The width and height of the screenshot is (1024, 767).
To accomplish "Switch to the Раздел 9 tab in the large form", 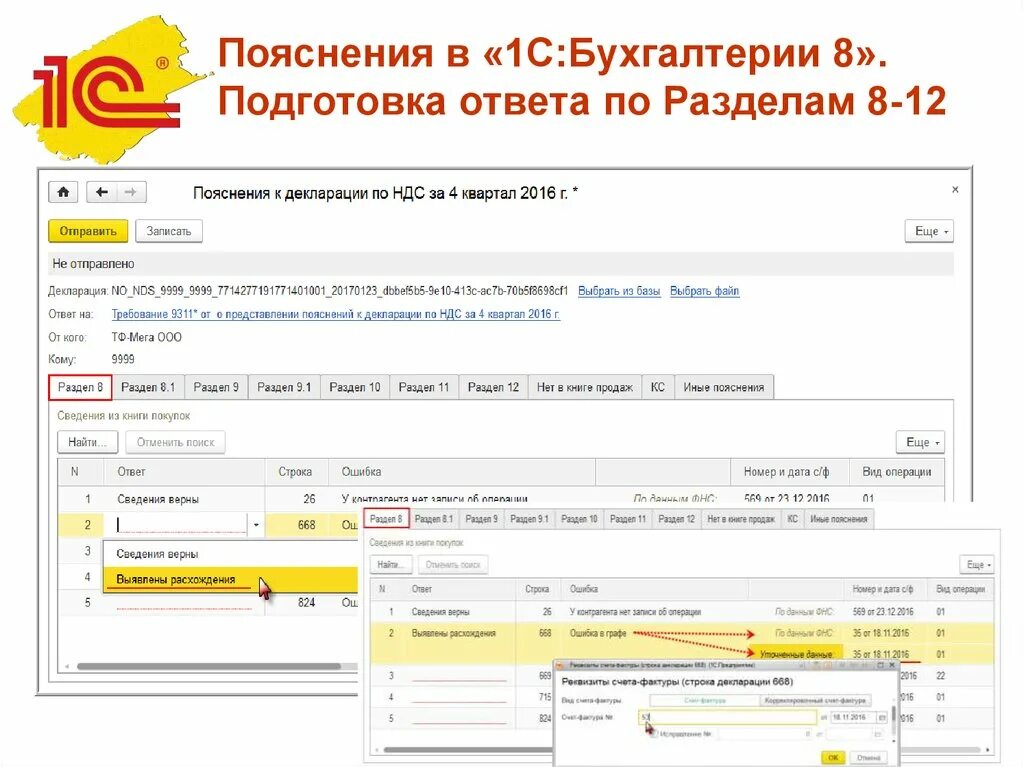I will [x=216, y=387].
